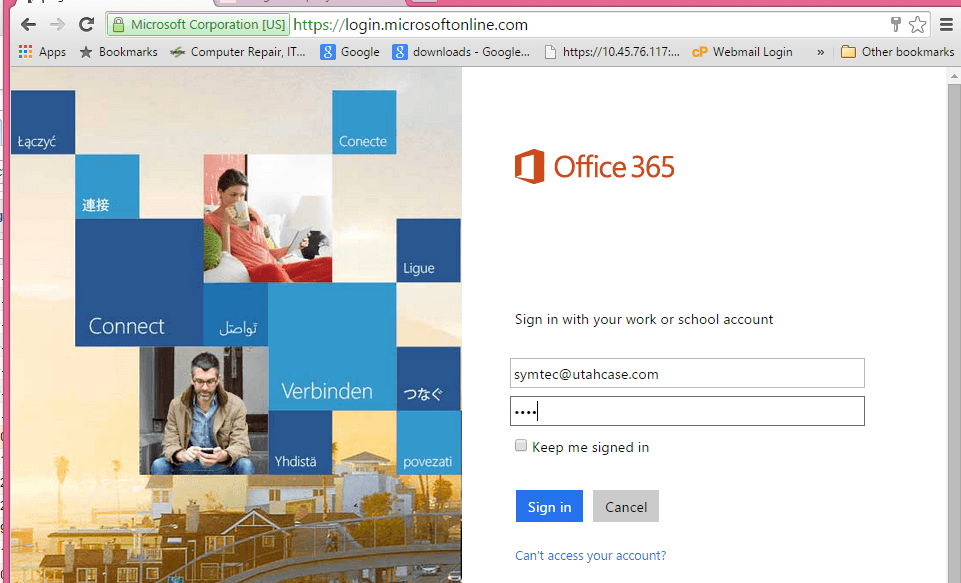Image resolution: width=961 pixels, height=583 pixels.
Task: Click the scrollbar up arrow
Action: [954, 76]
